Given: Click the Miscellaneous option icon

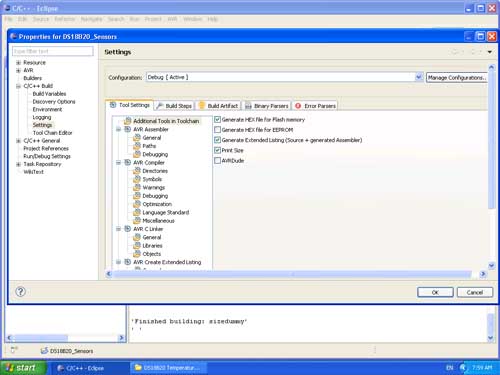Looking at the screenshot, I should 137,220.
